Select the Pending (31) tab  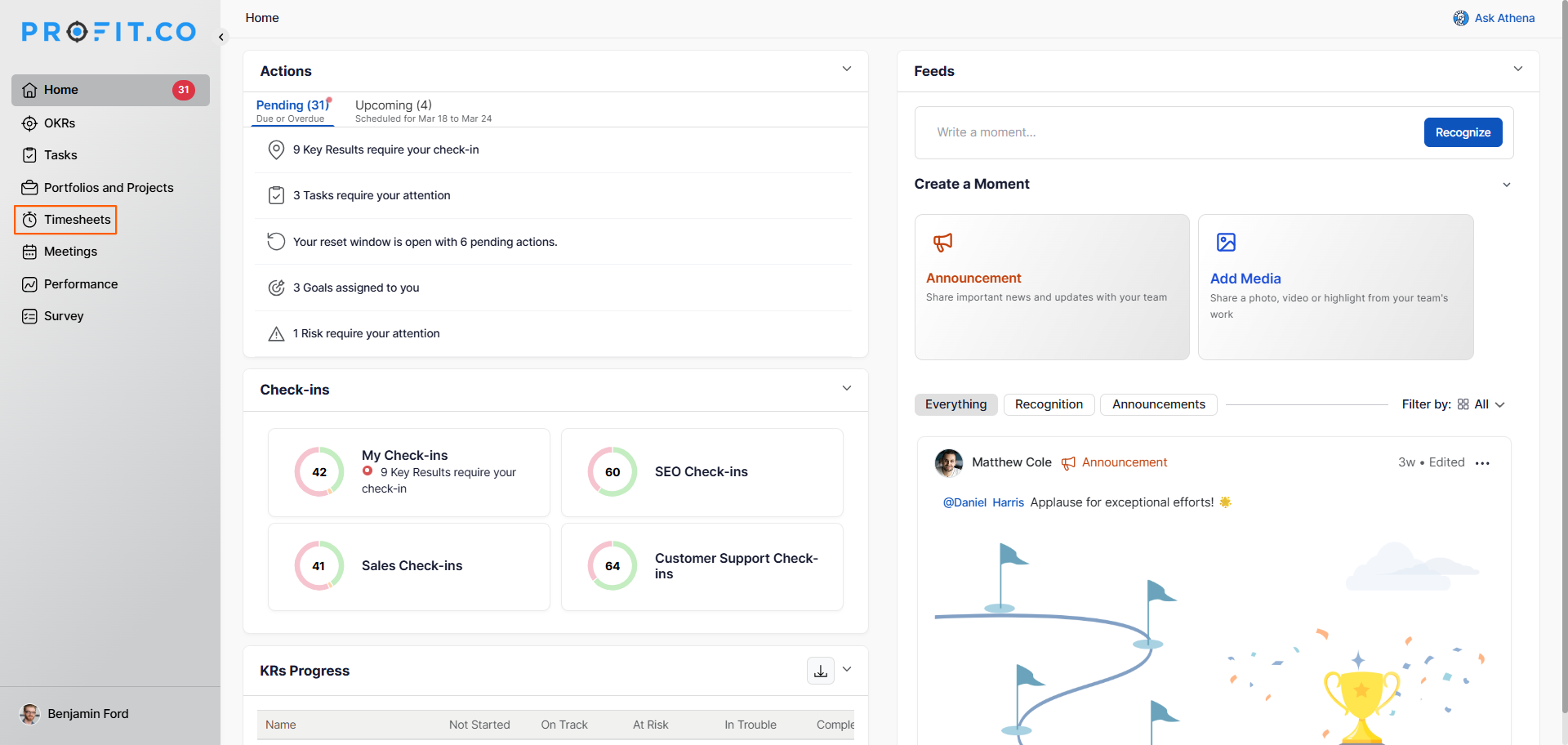(292, 105)
